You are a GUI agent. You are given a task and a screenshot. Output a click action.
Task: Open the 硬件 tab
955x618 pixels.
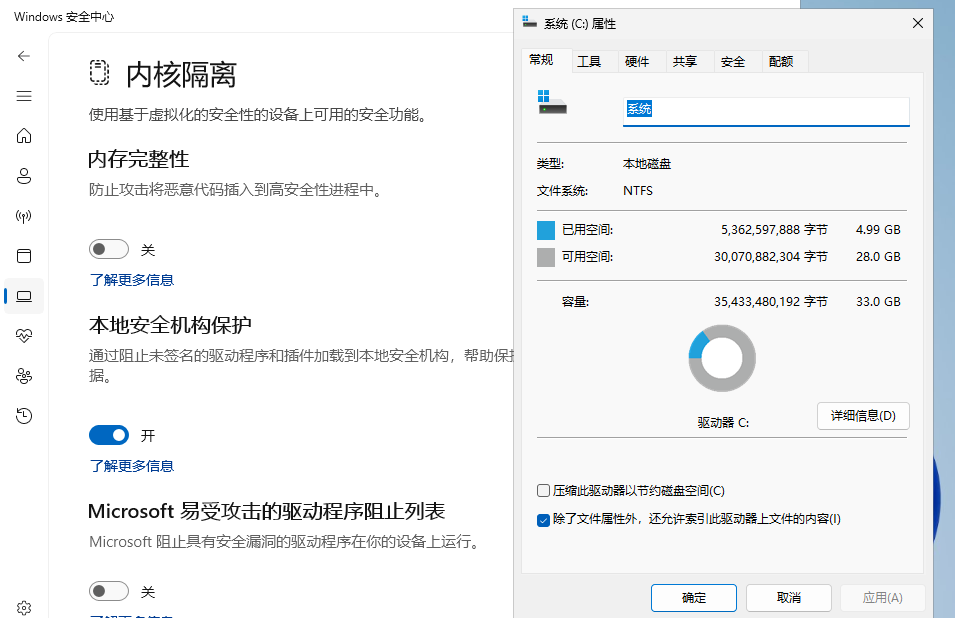639,61
